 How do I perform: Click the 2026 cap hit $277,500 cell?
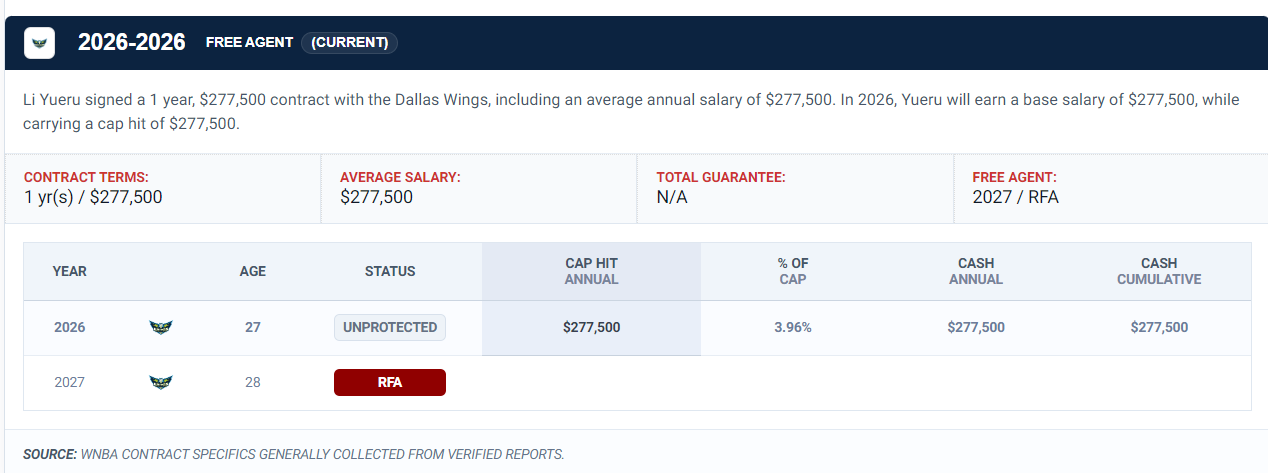click(591, 327)
